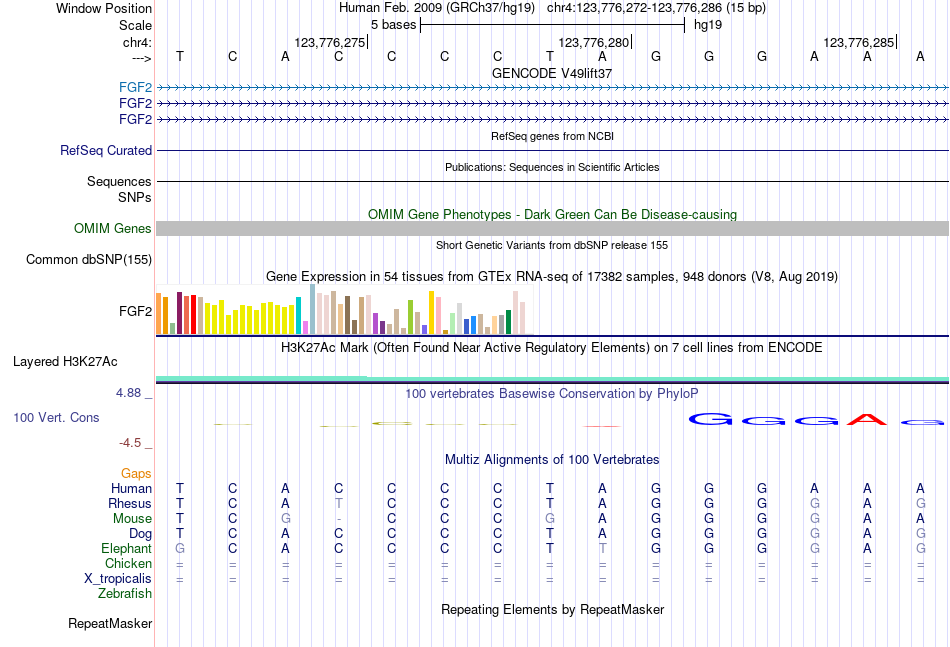Click the dash gap in the Mouse alignment row
Viewport: 950px width, 647px height.
tap(339, 519)
